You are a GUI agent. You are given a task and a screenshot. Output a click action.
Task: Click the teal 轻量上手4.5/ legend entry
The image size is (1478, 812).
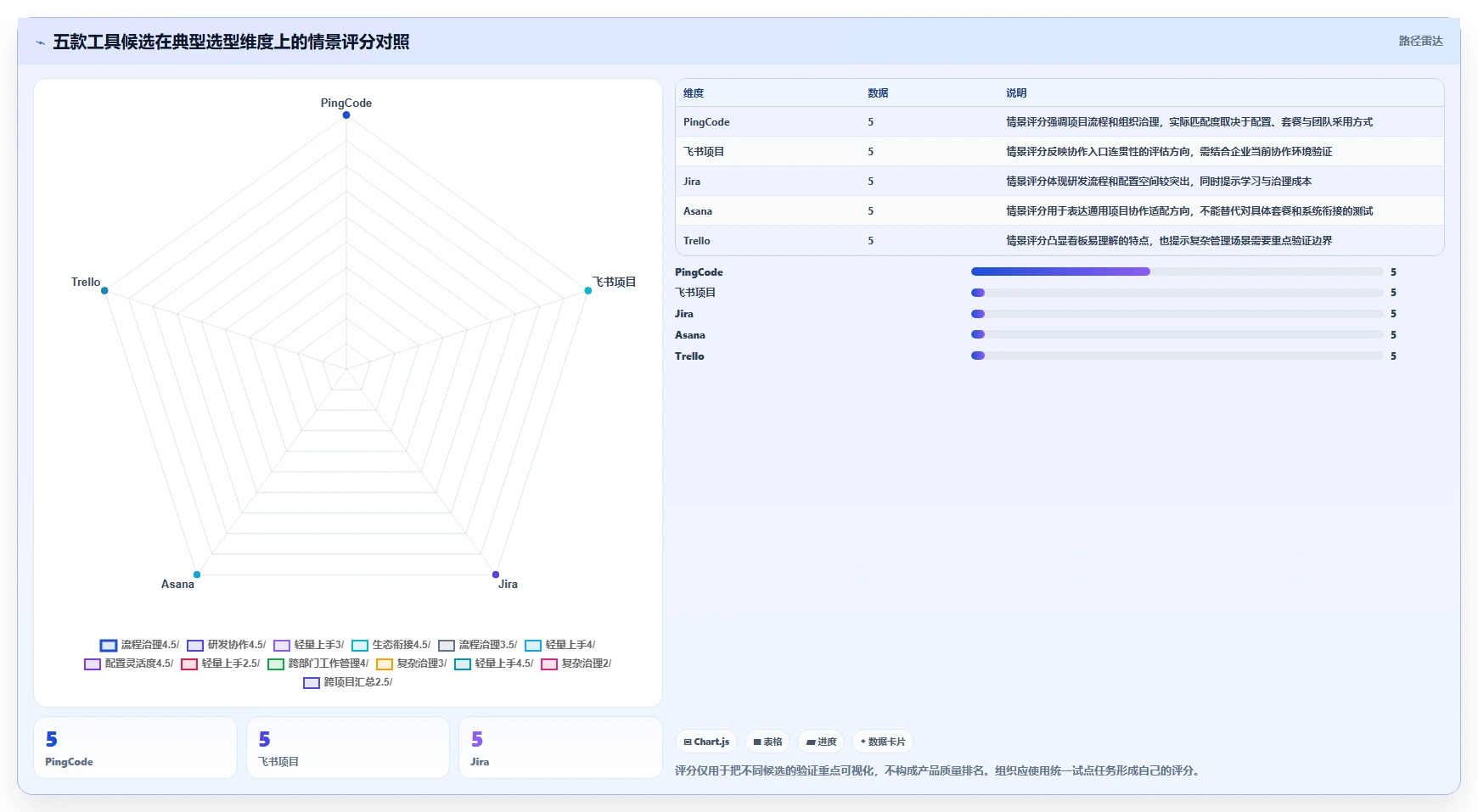[494, 664]
